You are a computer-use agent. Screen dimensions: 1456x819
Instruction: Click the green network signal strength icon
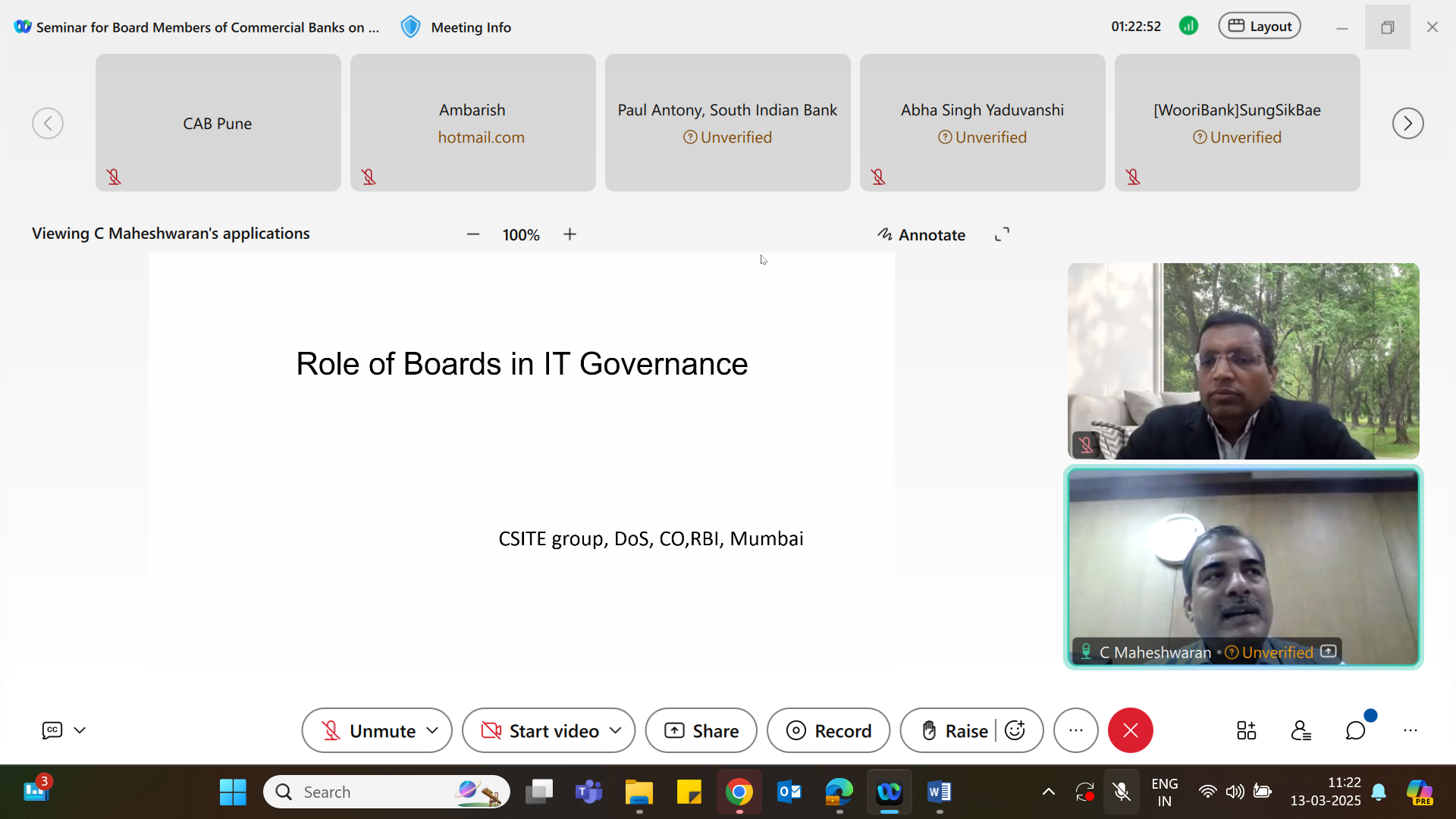(x=1188, y=27)
